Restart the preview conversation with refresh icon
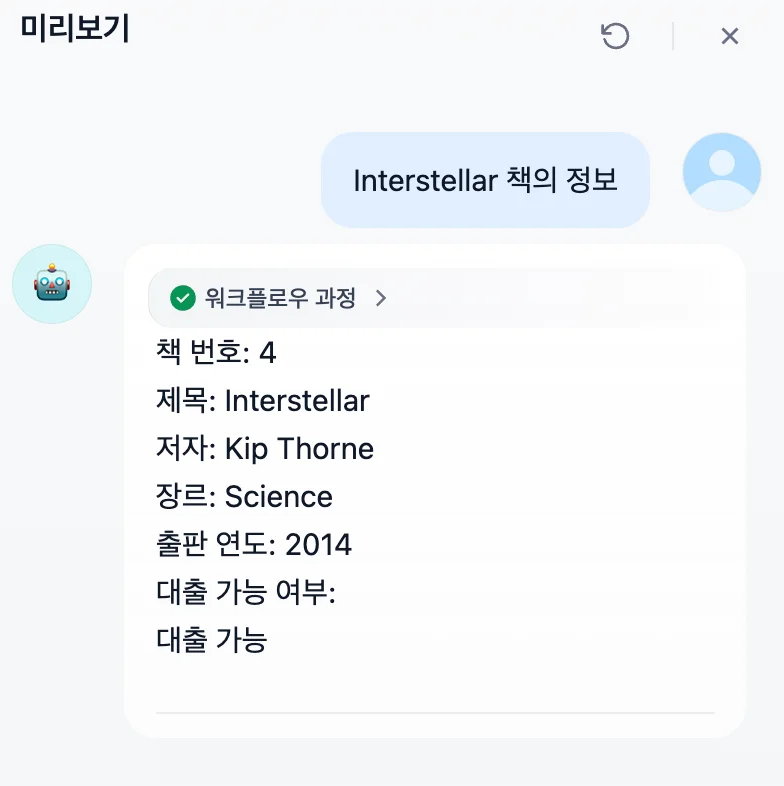The image size is (784, 786). coord(615,37)
